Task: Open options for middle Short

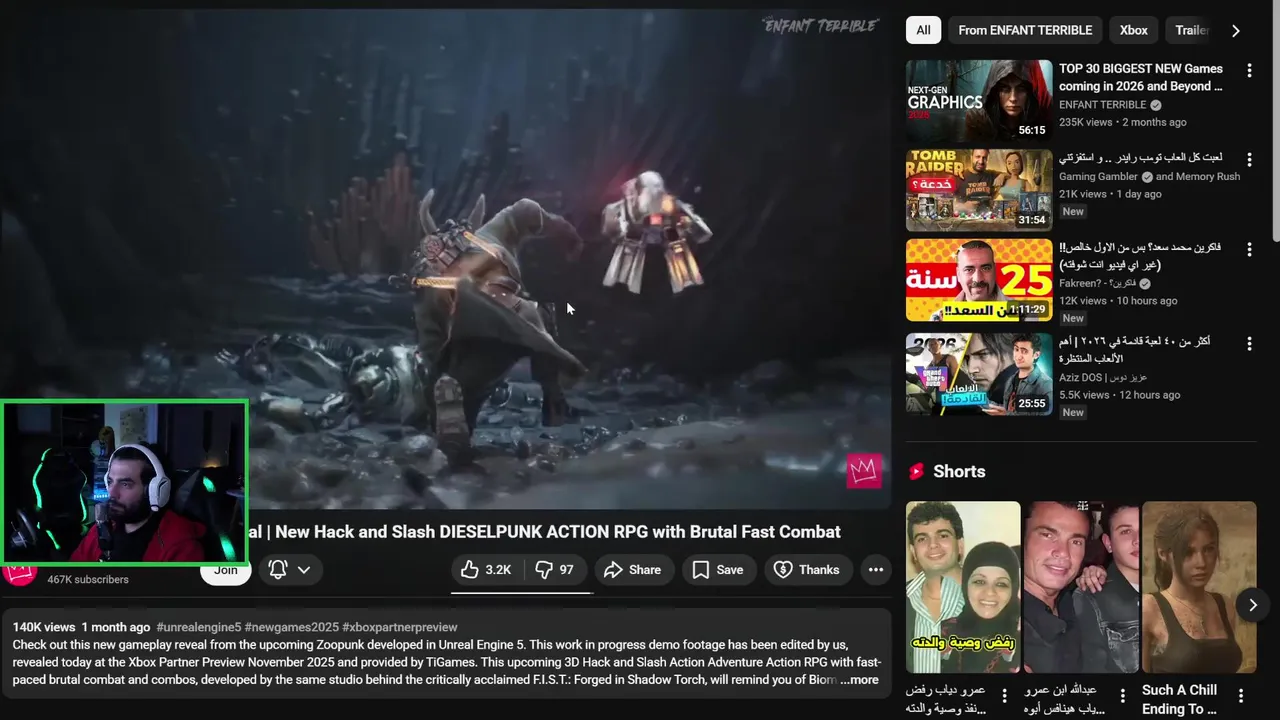Action: coord(1122,696)
